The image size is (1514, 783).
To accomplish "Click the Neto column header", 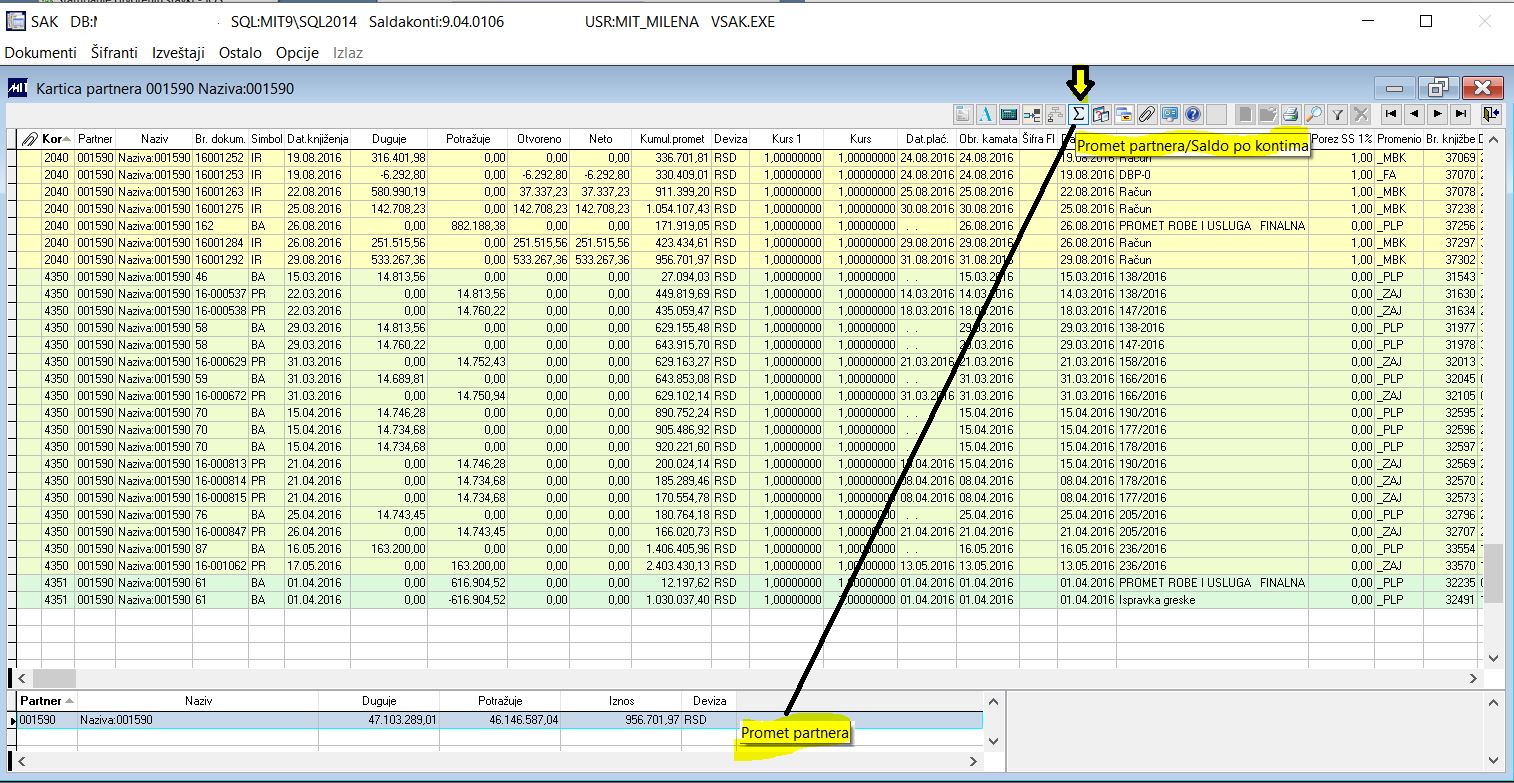I will tap(600, 138).
